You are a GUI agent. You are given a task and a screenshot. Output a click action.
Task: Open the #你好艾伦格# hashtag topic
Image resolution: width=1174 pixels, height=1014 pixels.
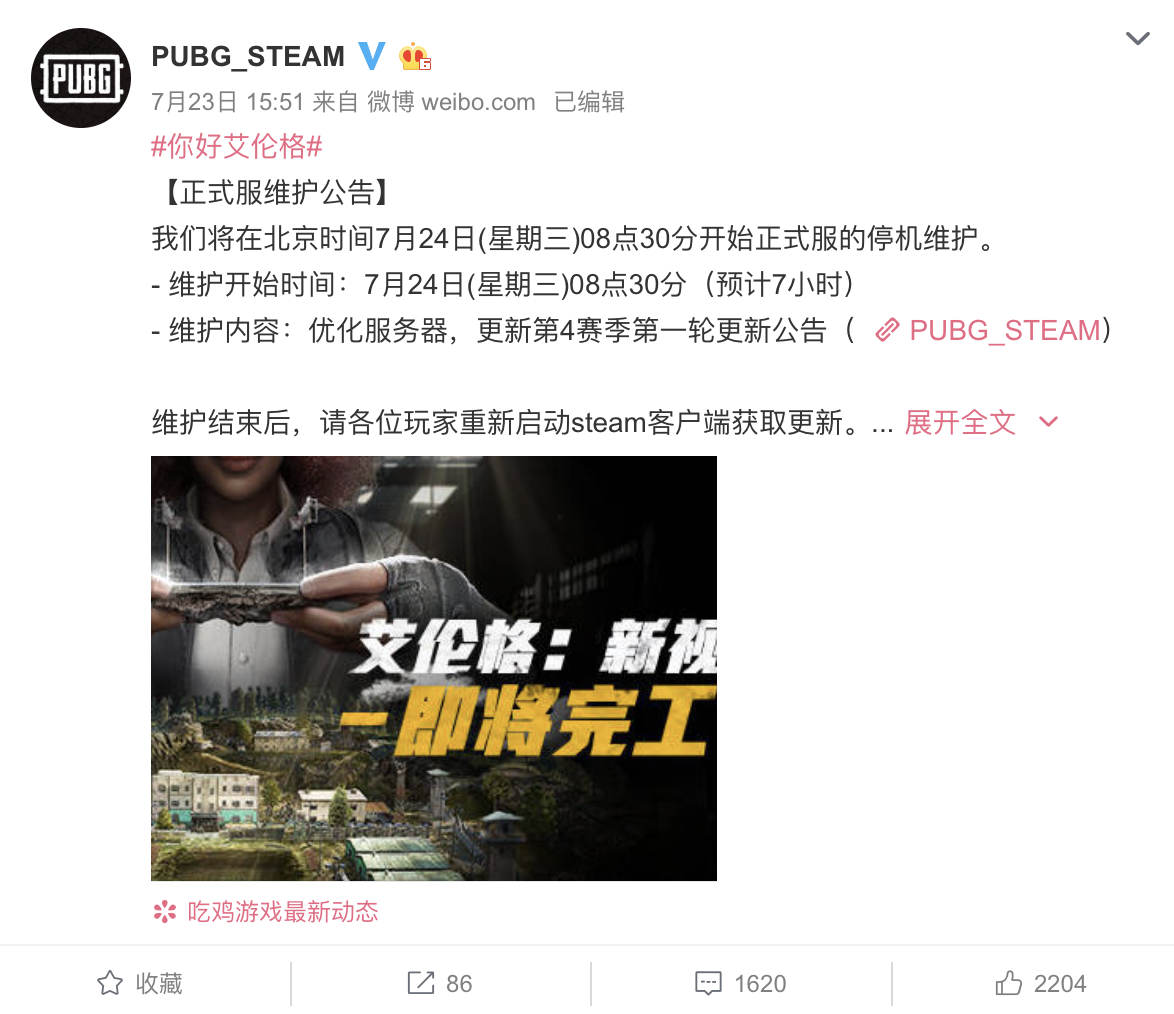(237, 146)
